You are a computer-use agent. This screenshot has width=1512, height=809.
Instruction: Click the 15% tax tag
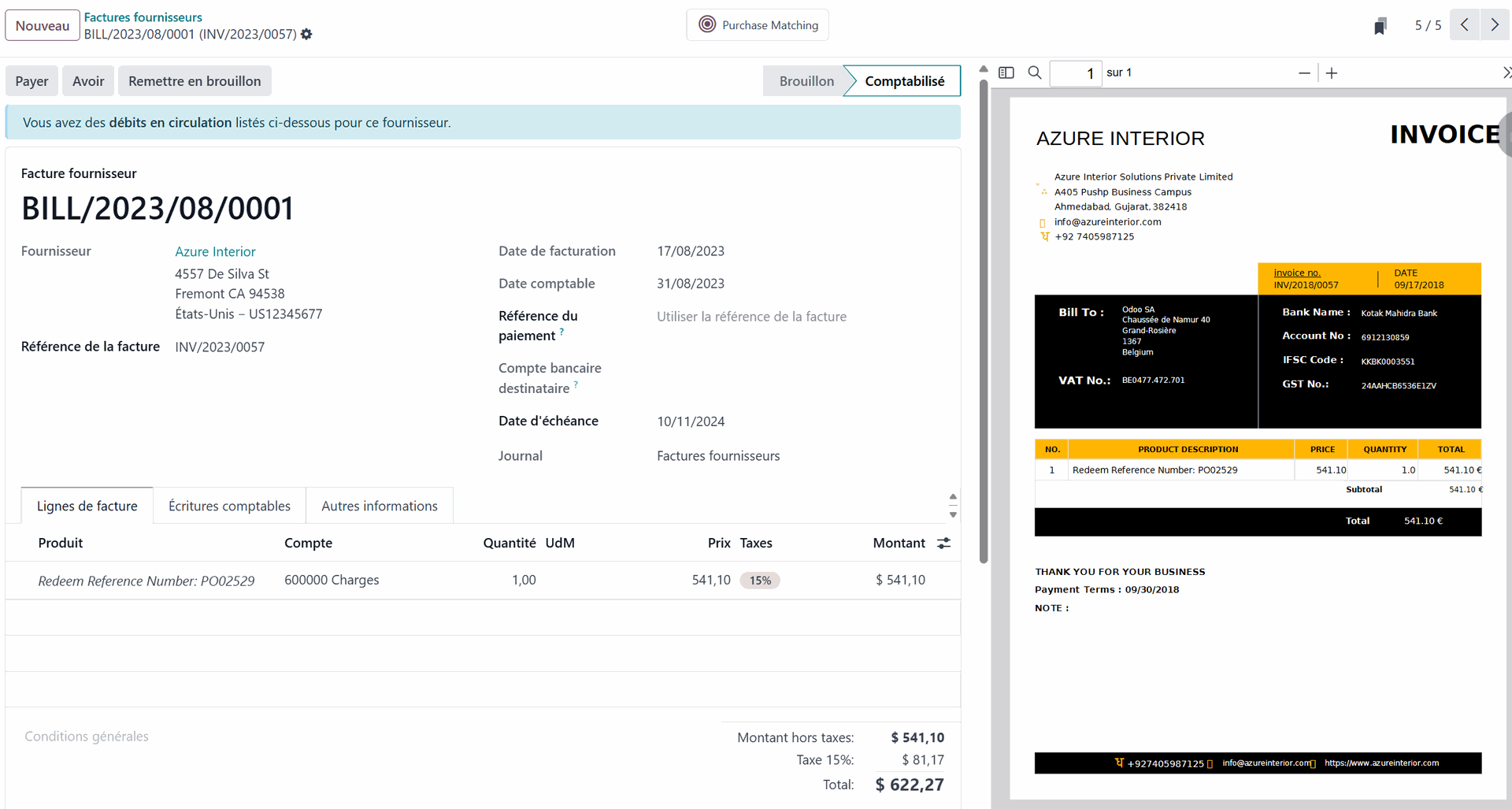point(760,581)
